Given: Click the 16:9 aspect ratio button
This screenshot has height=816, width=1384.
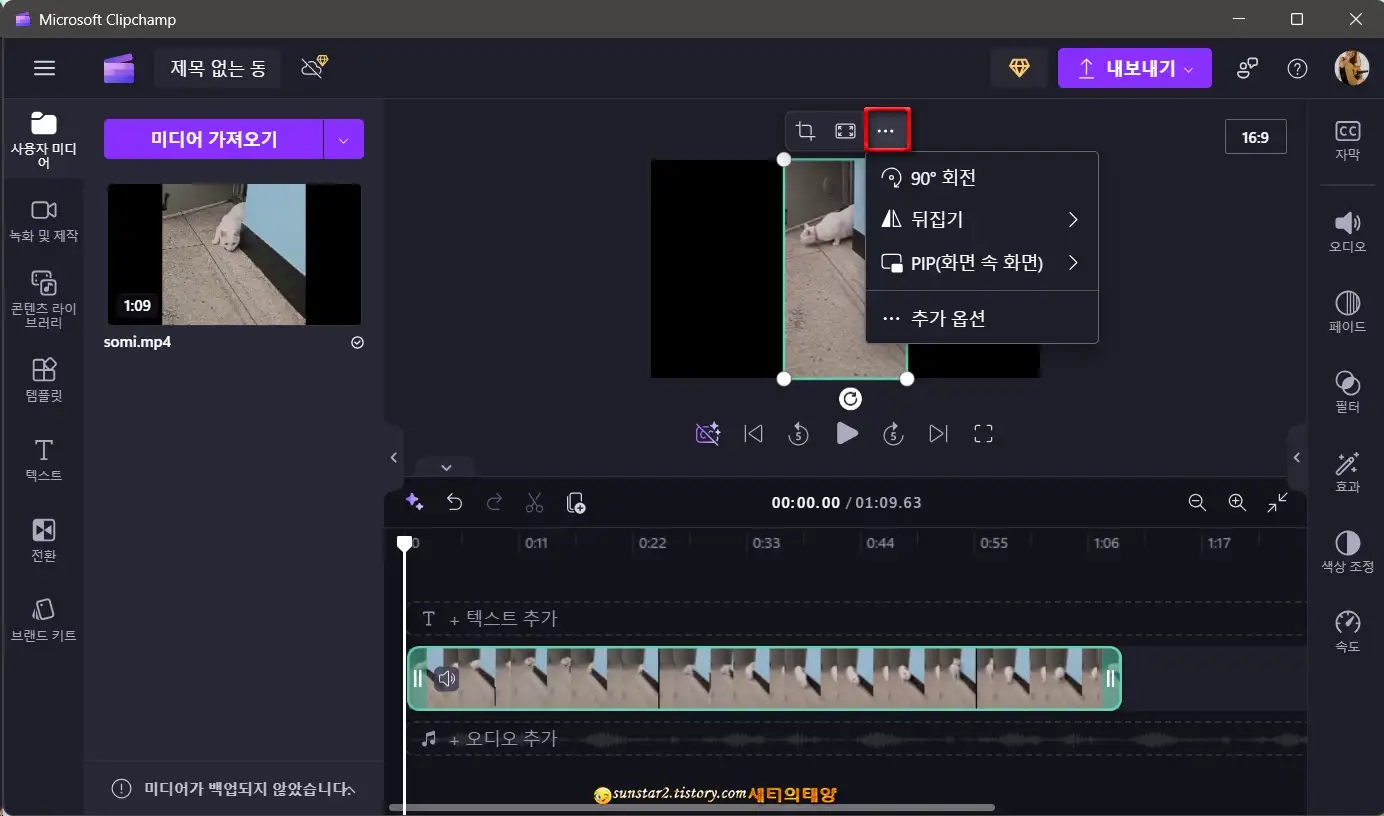Looking at the screenshot, I should (x=1256, y=136).
